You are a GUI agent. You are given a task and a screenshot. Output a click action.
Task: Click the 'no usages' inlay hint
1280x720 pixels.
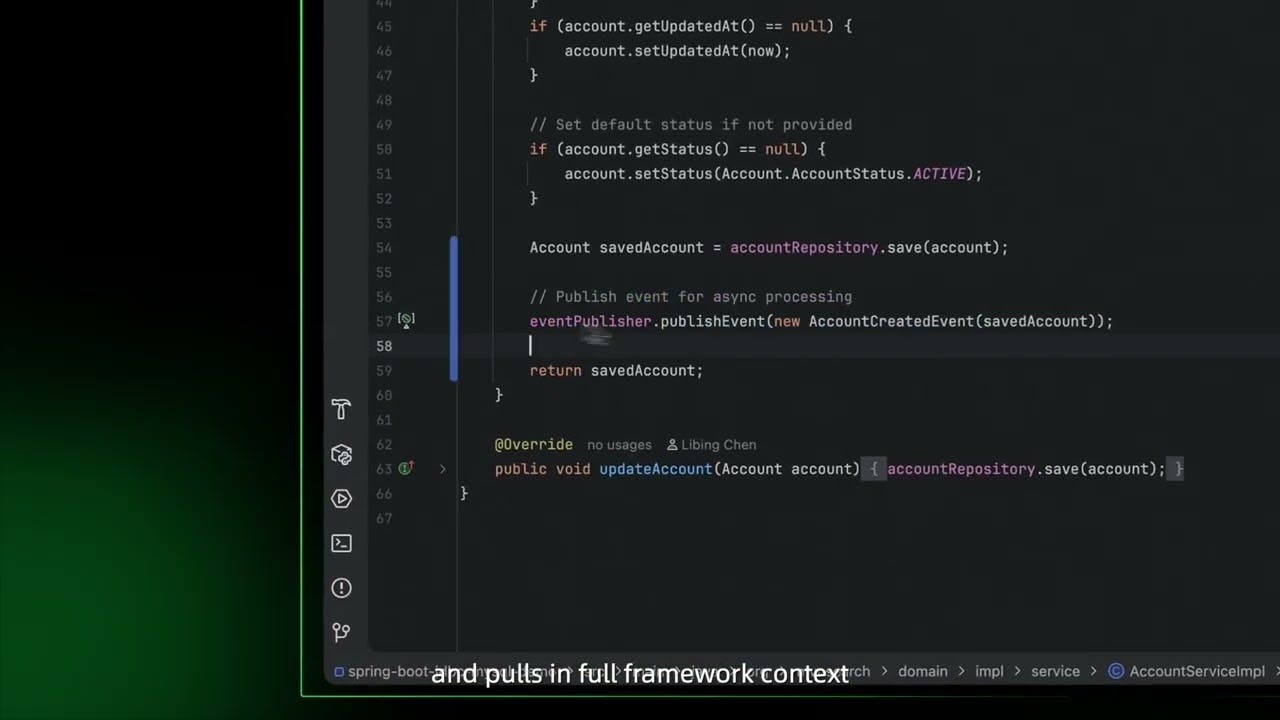(x=619, y=445)
